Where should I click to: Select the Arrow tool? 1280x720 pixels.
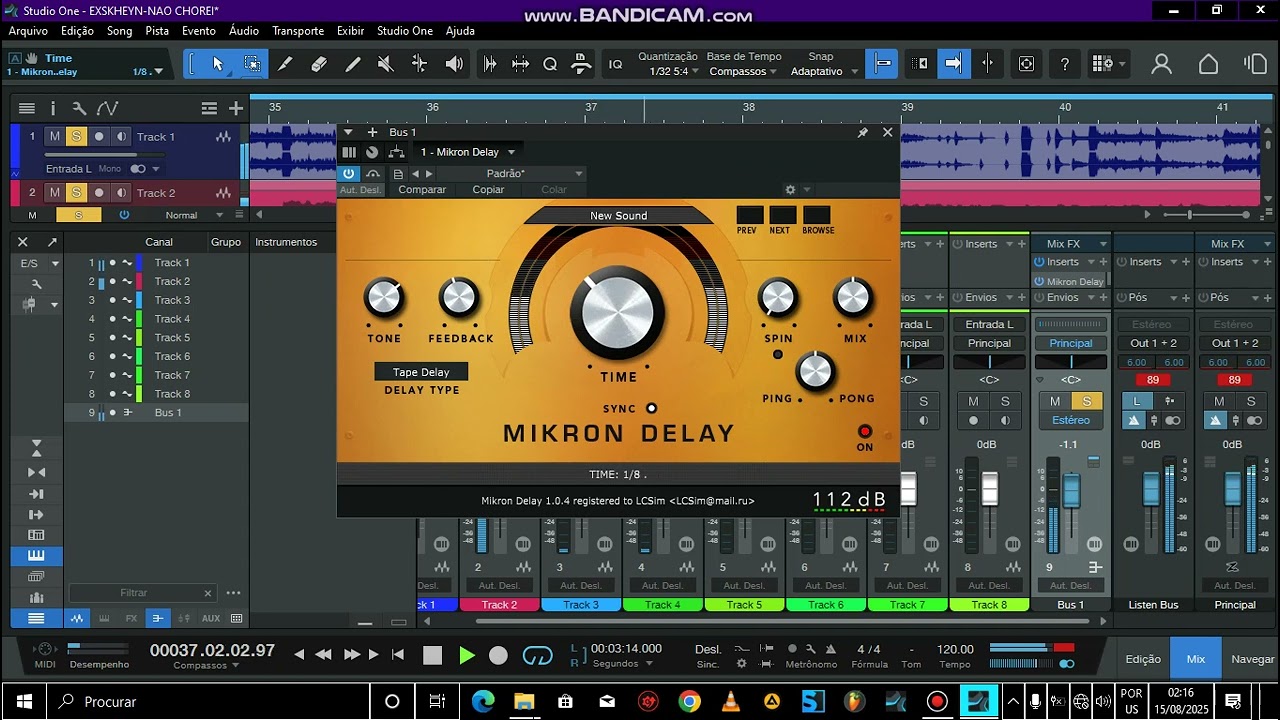(218, 64)
